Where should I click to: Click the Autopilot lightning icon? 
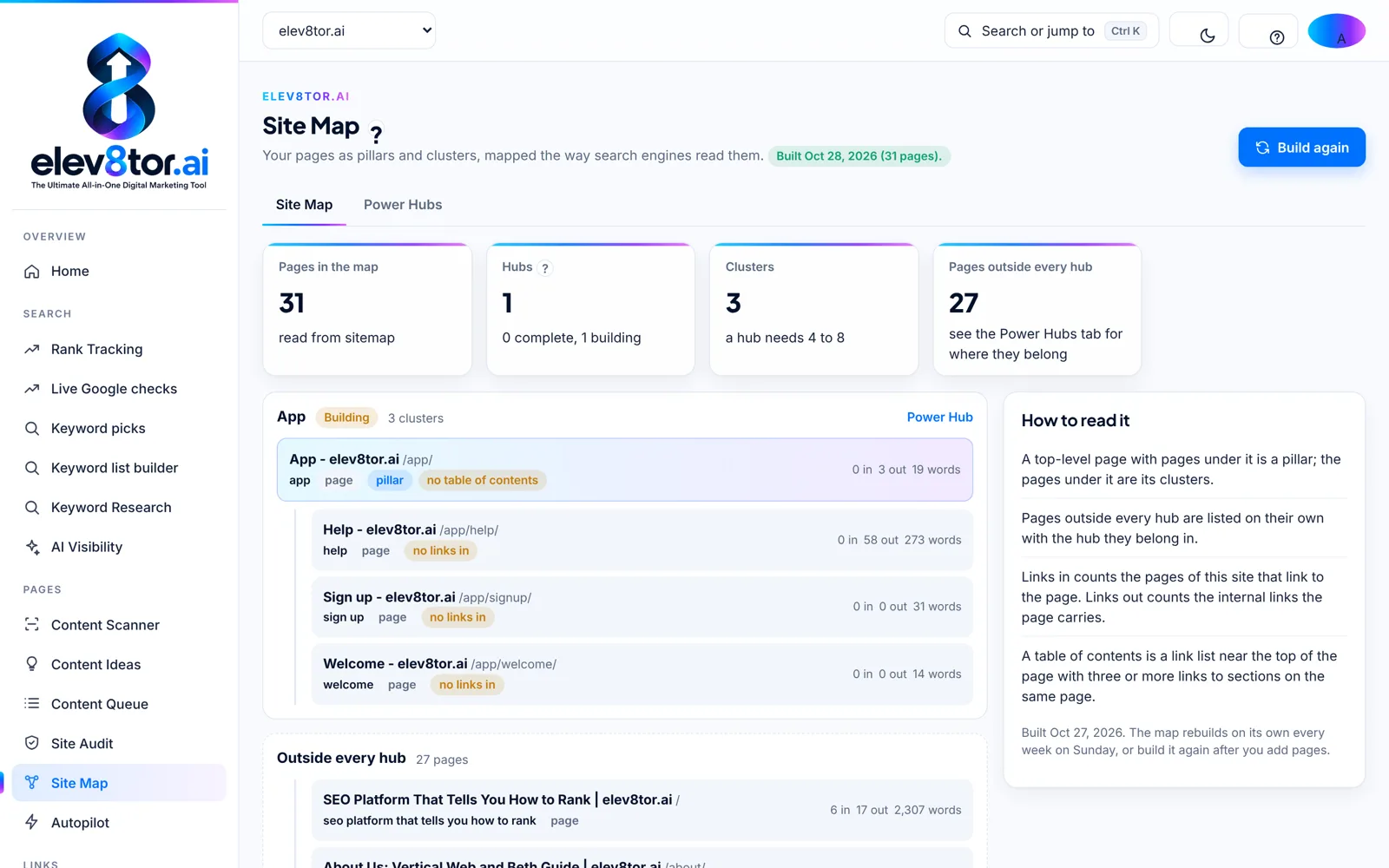click(32, 822)
